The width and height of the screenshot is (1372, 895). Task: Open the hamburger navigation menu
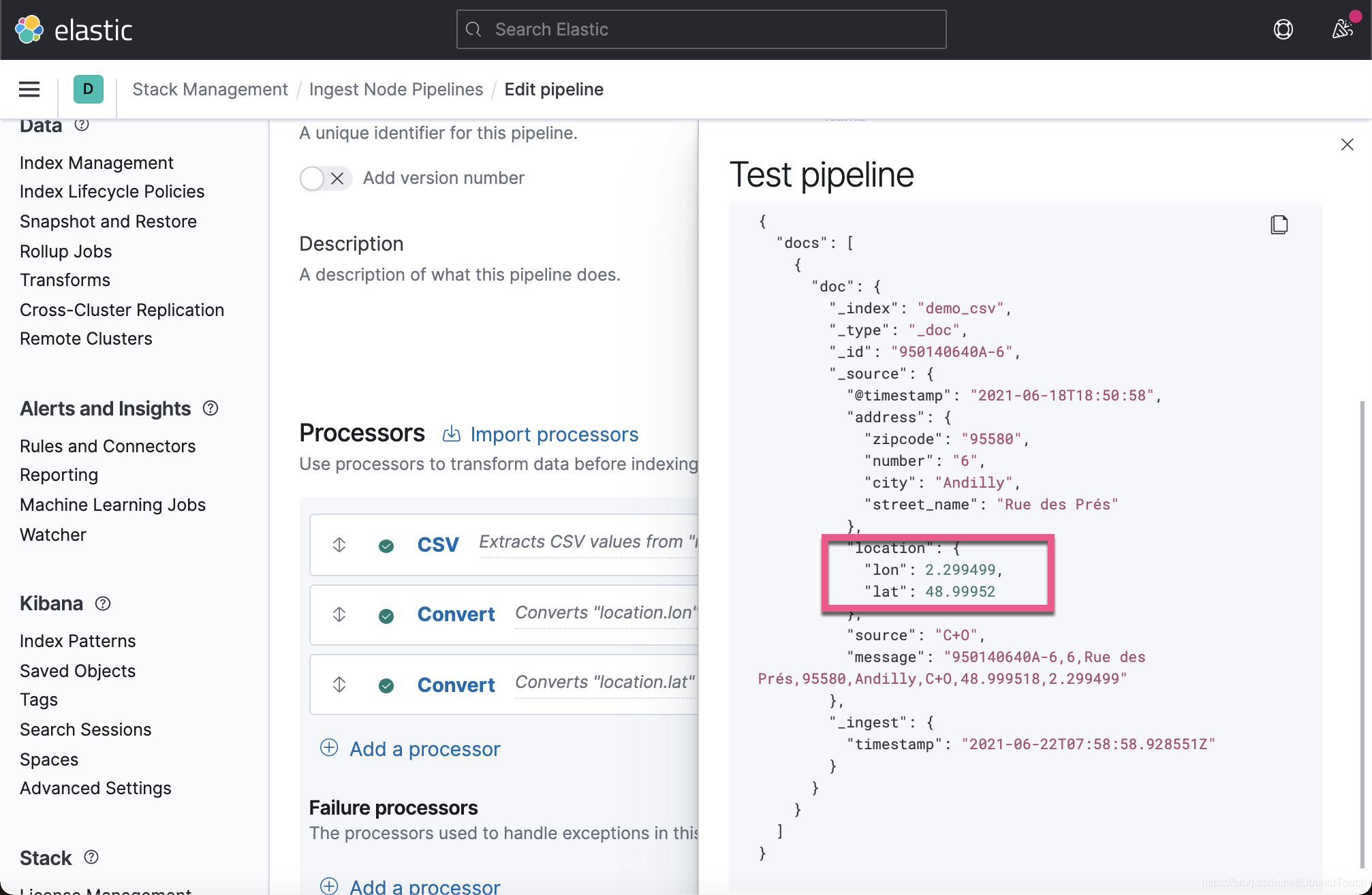pos(29,89)
